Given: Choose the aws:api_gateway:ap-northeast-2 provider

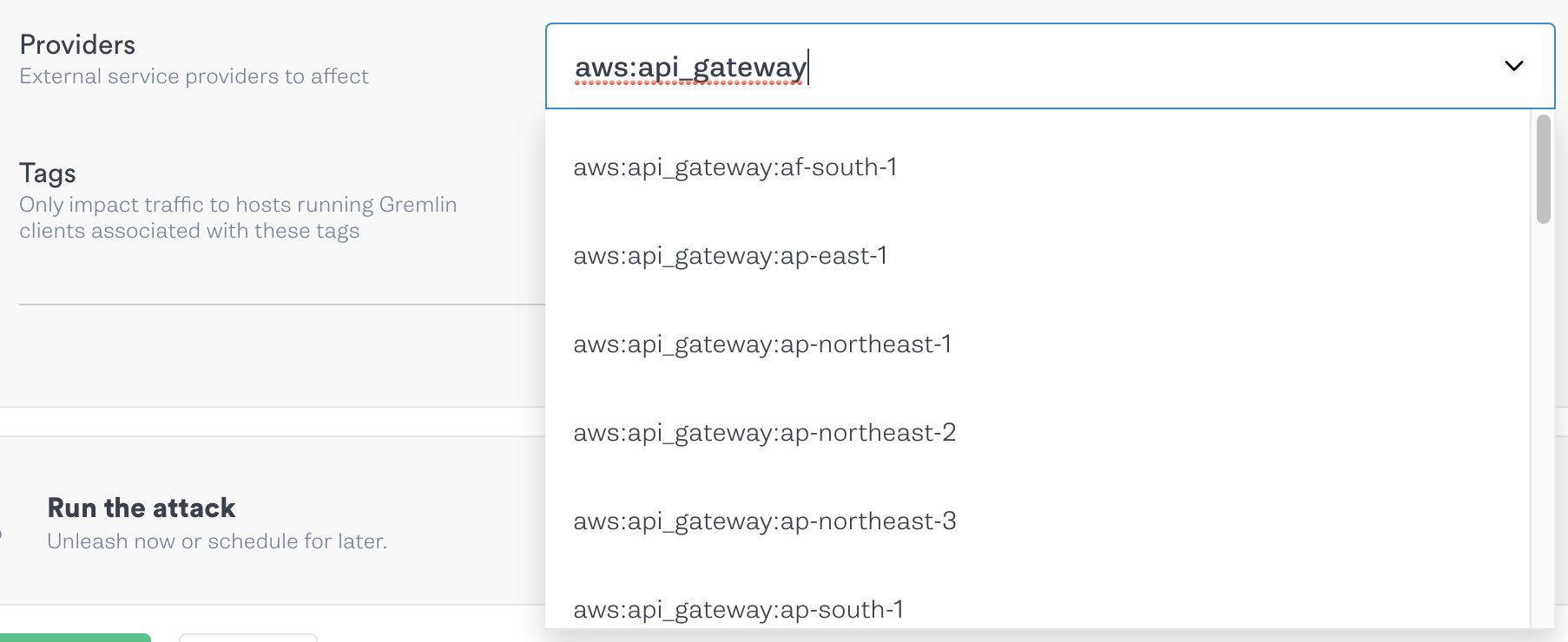Looking at the screenshot, I should pyautogui.click(x=764, y=432).
